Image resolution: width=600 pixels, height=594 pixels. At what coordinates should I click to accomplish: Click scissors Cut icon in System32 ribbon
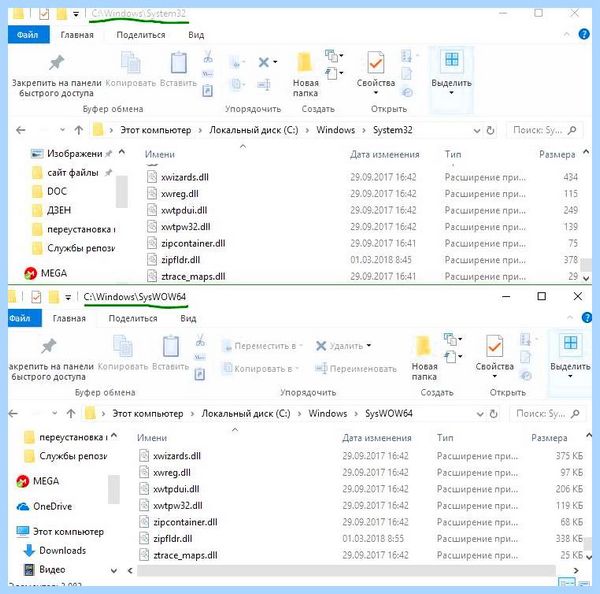[x=208, y=57]
